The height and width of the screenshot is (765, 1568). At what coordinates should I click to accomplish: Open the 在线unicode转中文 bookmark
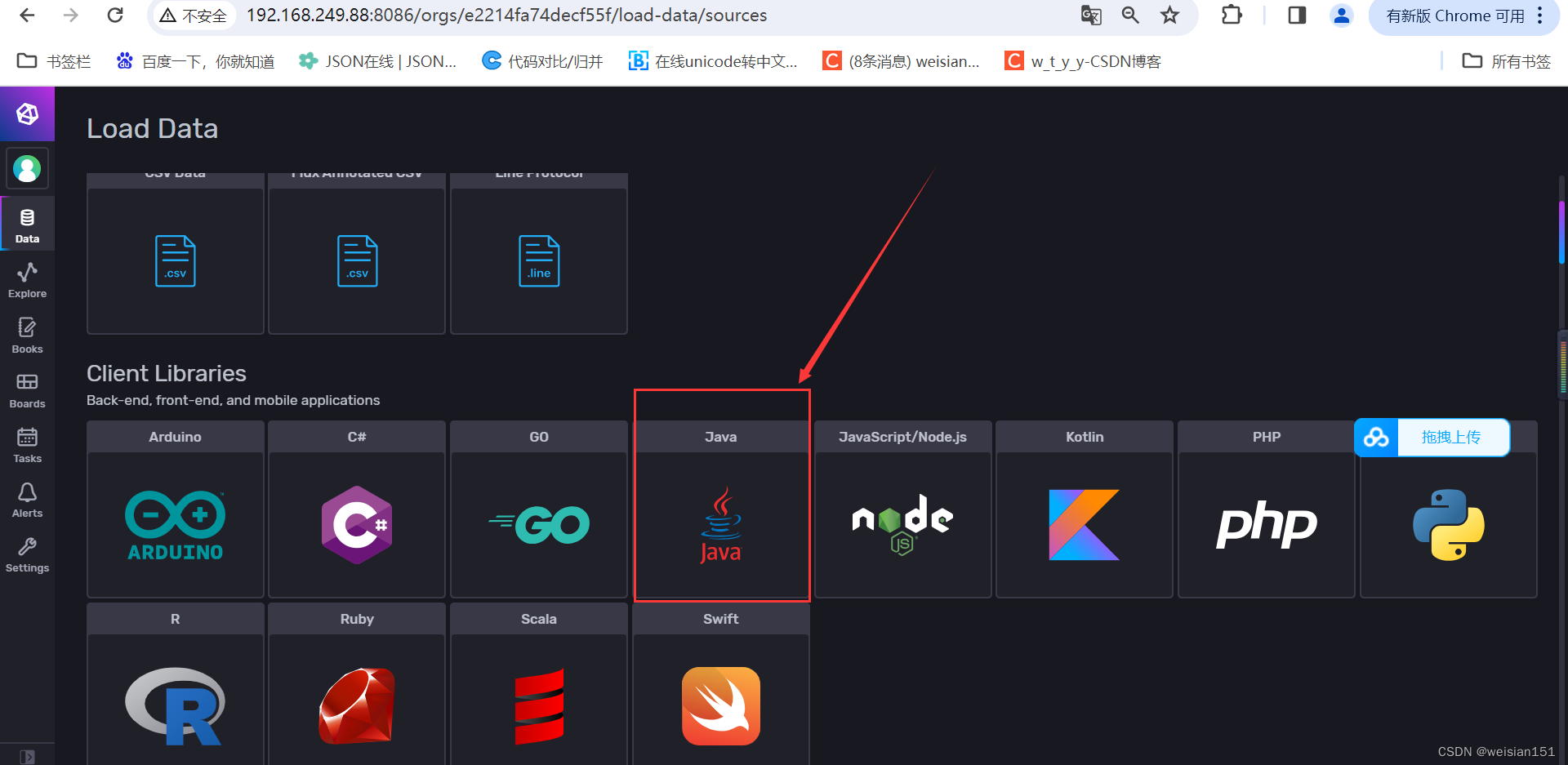pos(713,61)
